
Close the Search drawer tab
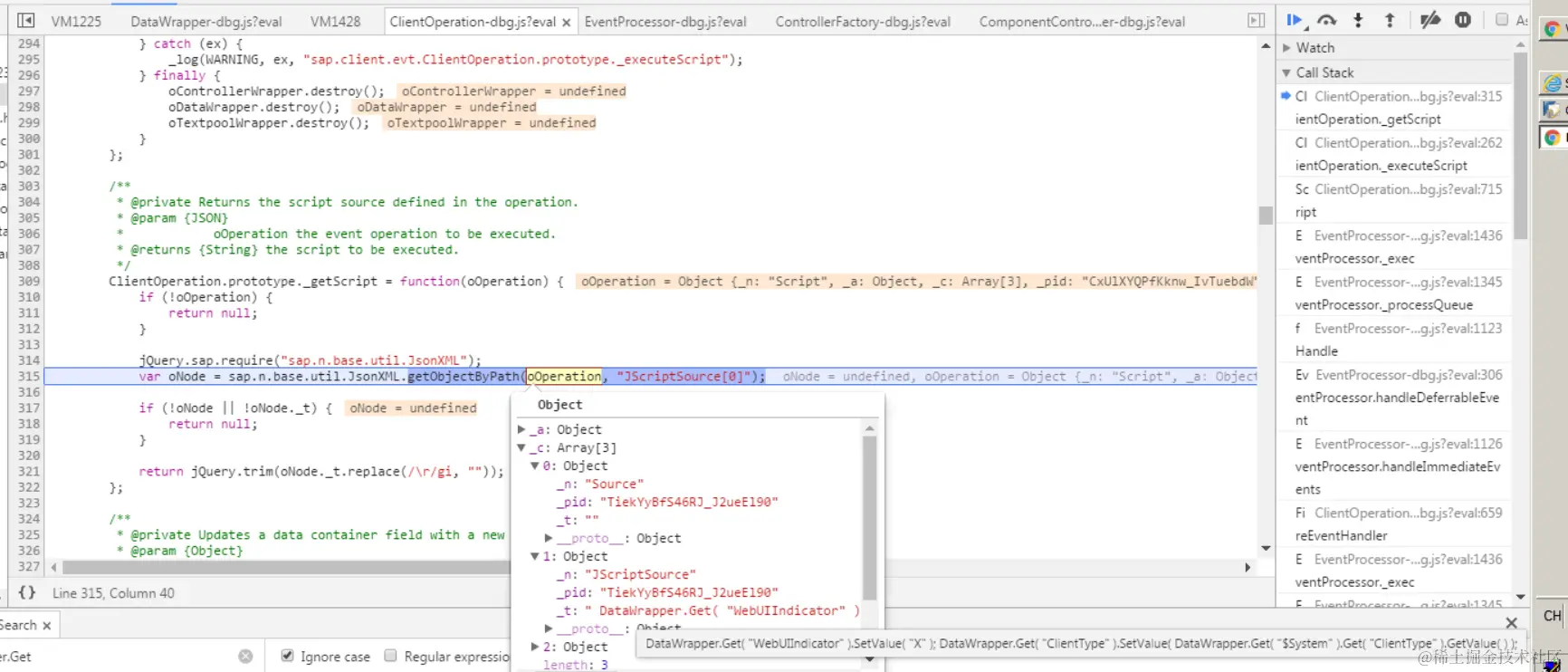click(x=47, y=625)
